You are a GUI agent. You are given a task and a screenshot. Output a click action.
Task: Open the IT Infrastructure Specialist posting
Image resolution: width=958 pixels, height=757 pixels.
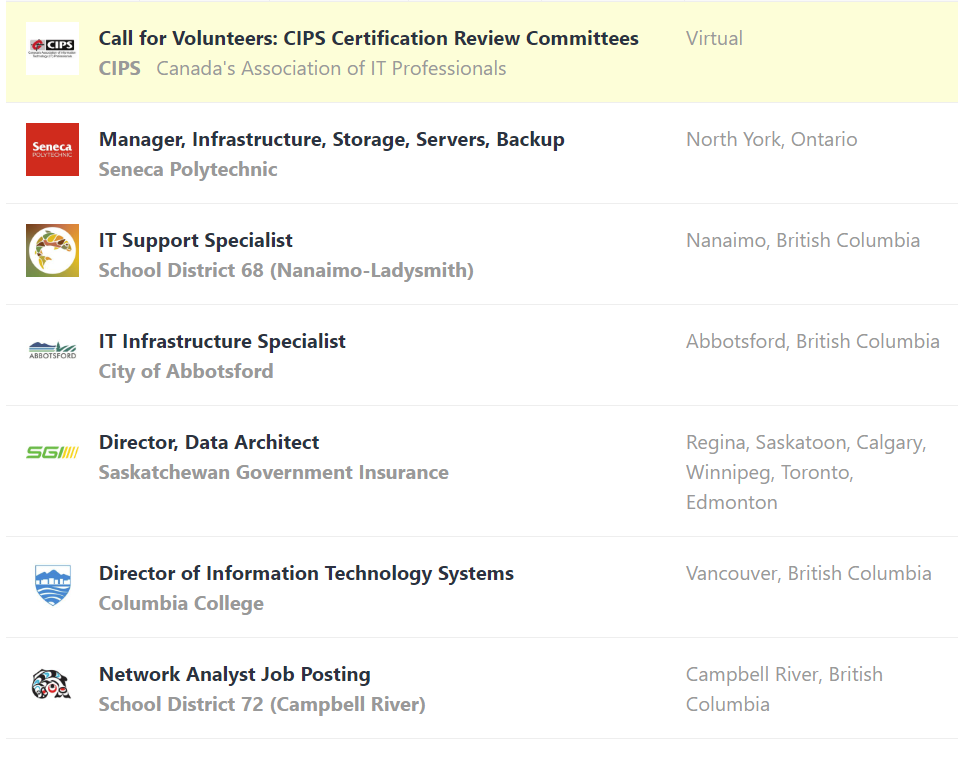(x=222, y=342)
